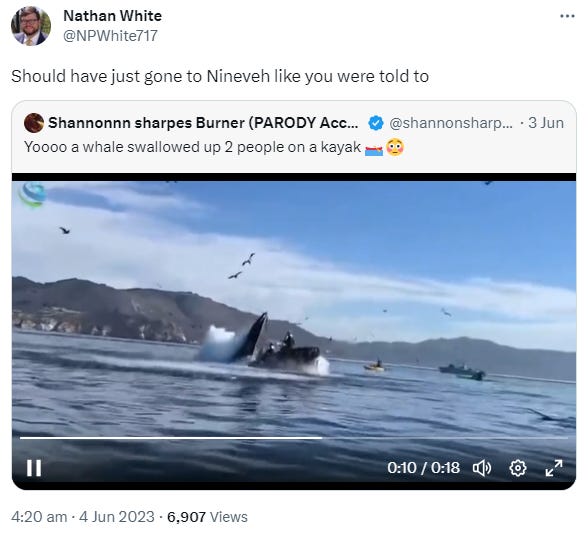The height and width of the screenshot is (534, 588).
Task: Click the Nathan White display name
Action: 112,16
